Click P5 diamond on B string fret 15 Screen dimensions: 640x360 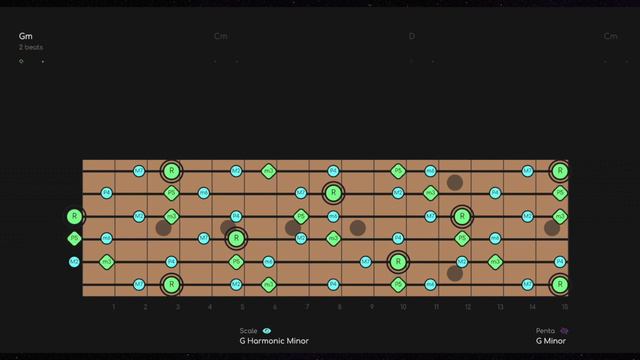click(560, 193)
